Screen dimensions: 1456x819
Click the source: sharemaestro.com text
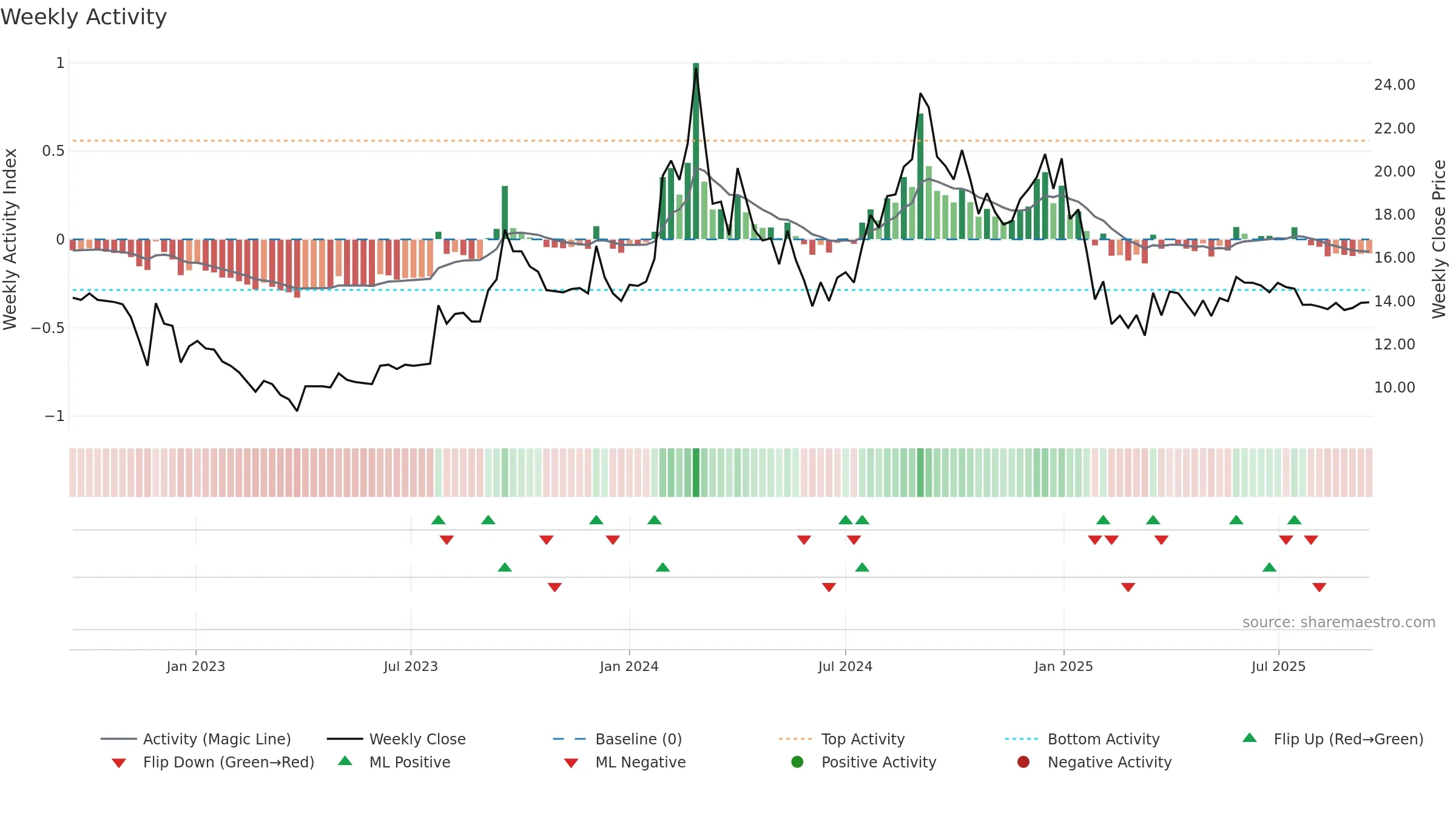pyautogui.click(x=1339, y=622)
